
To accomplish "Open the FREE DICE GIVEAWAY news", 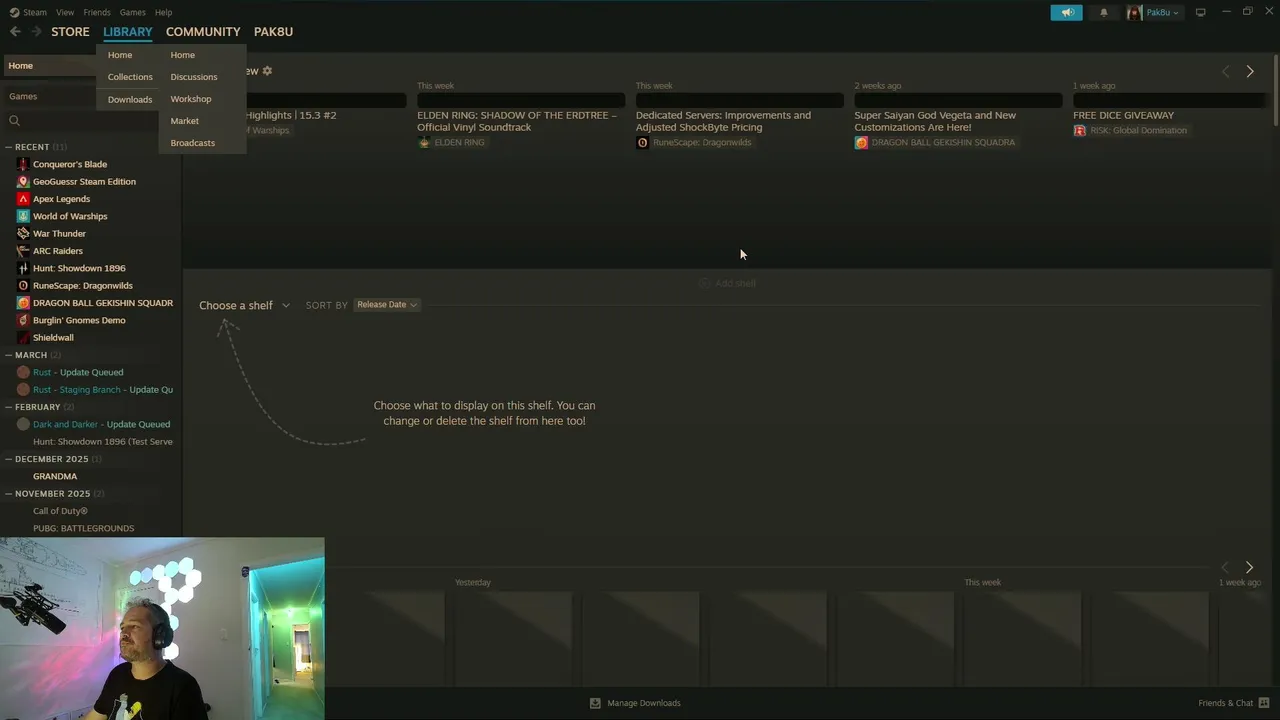I will click(x=1124, y=115).
